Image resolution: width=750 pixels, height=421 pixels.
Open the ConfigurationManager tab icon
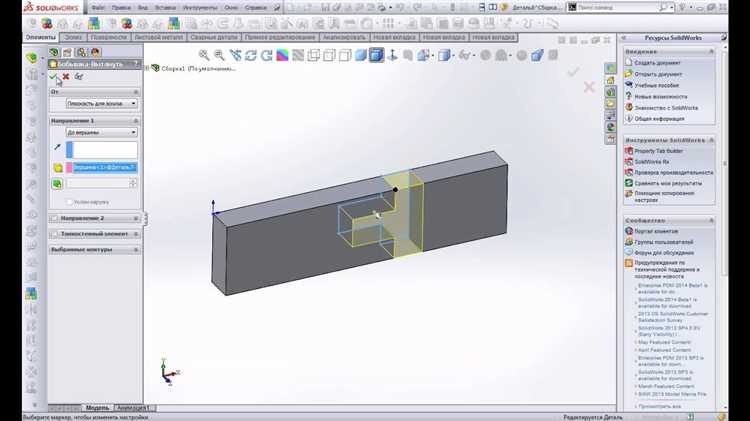click(82, 52)
